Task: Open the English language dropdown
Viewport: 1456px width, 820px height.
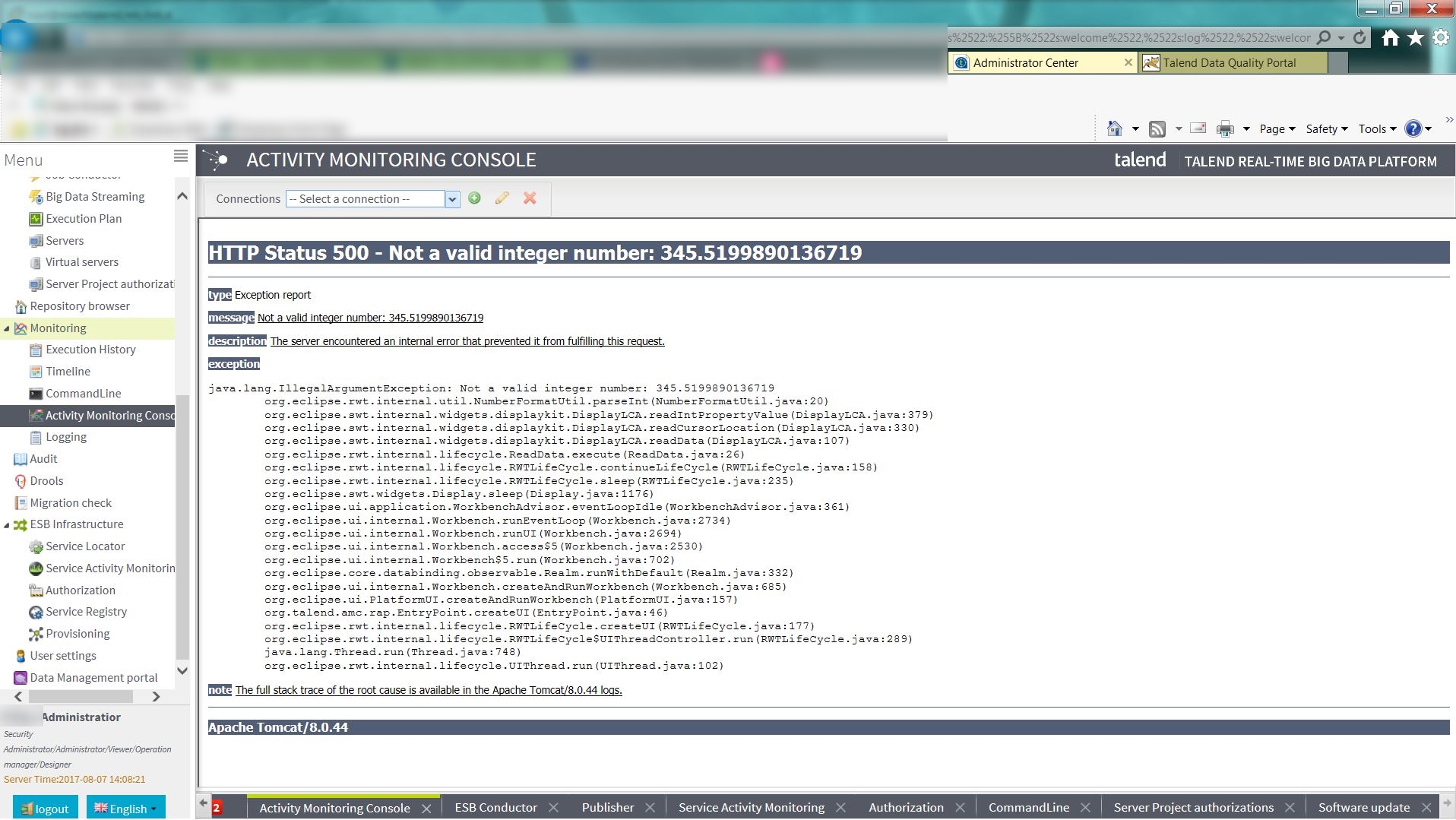Action: [126, 808]
